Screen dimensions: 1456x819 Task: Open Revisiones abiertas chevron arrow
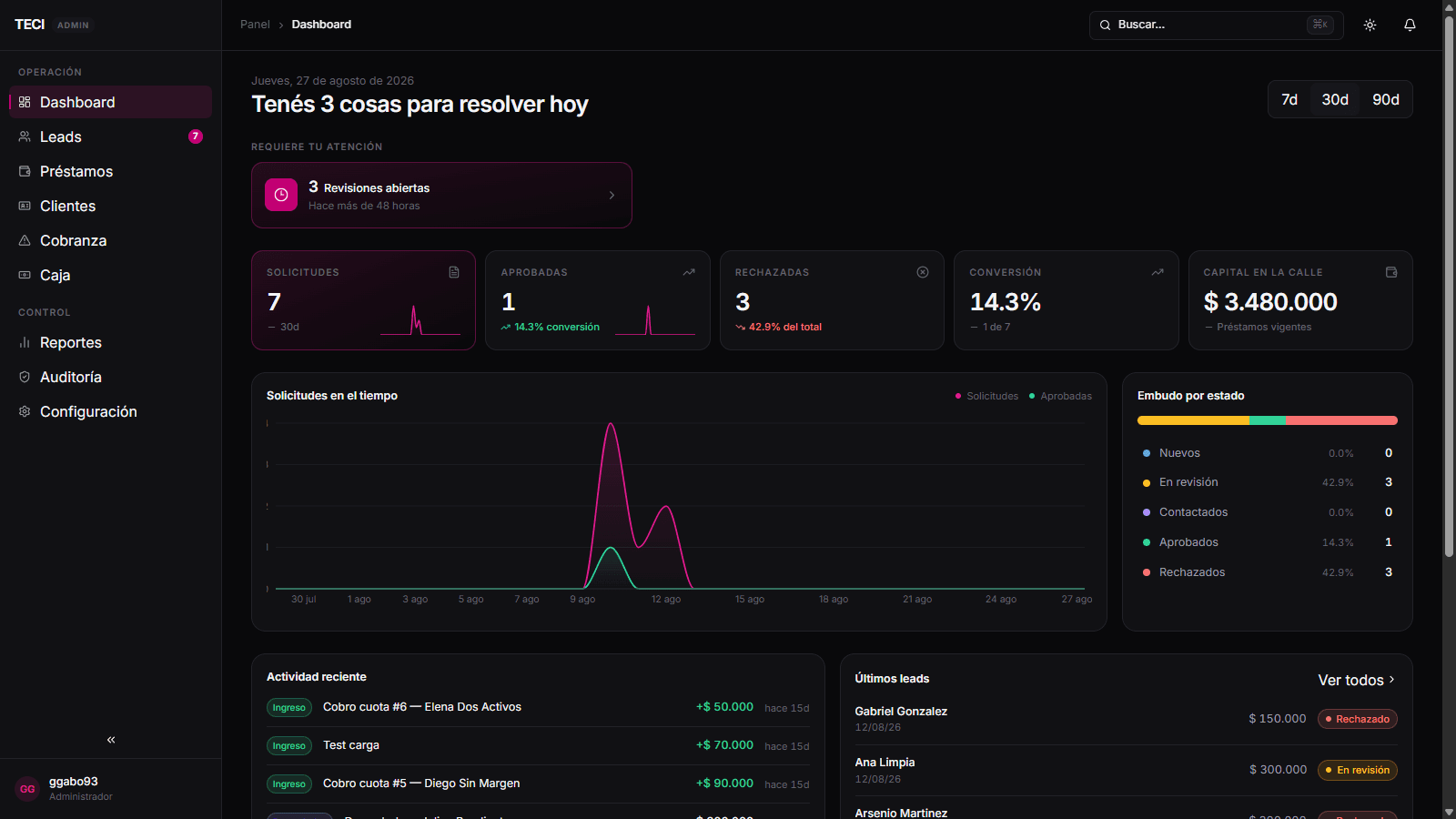click(x=612, y=196)
